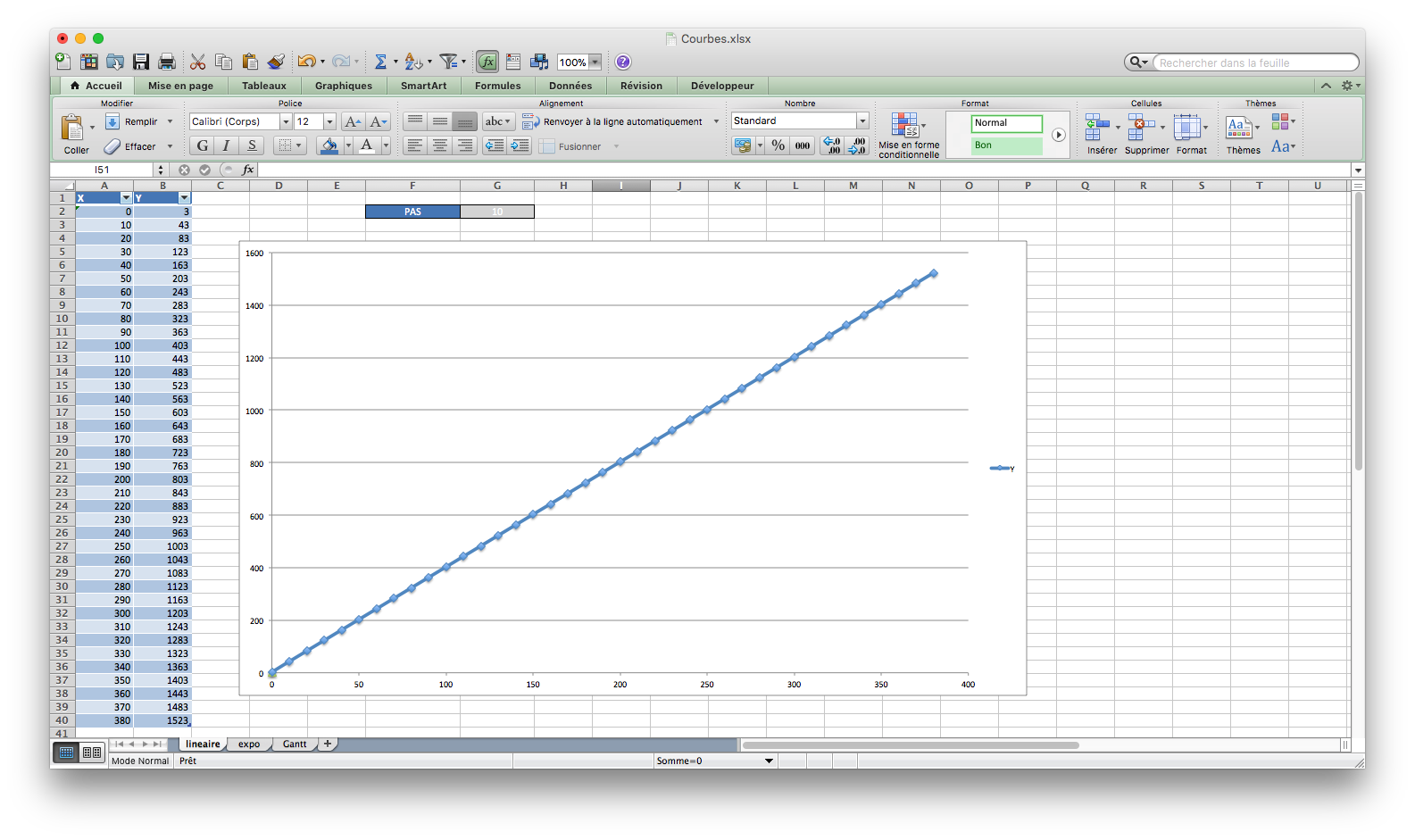Click the Cut scissors icon

tap(197, 62)
